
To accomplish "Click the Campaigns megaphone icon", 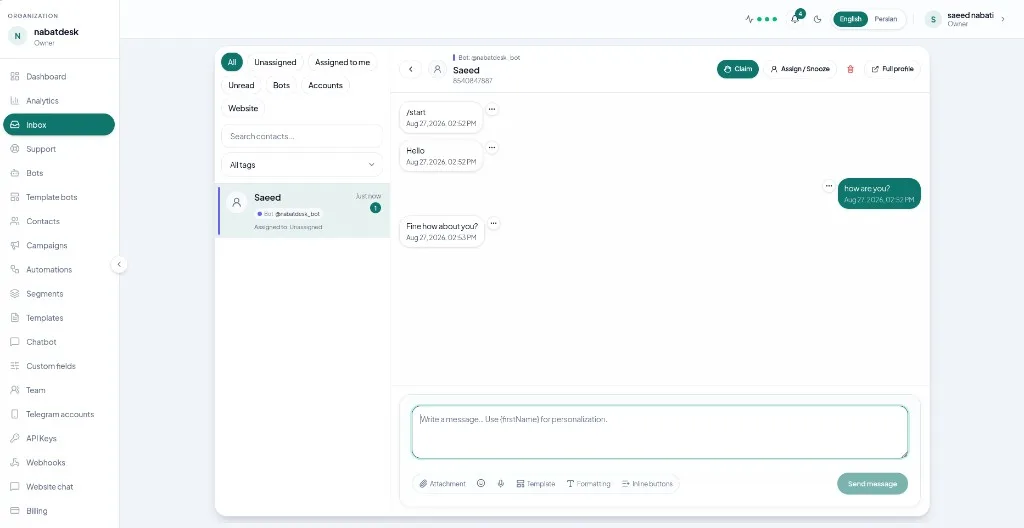I will 14,246.
